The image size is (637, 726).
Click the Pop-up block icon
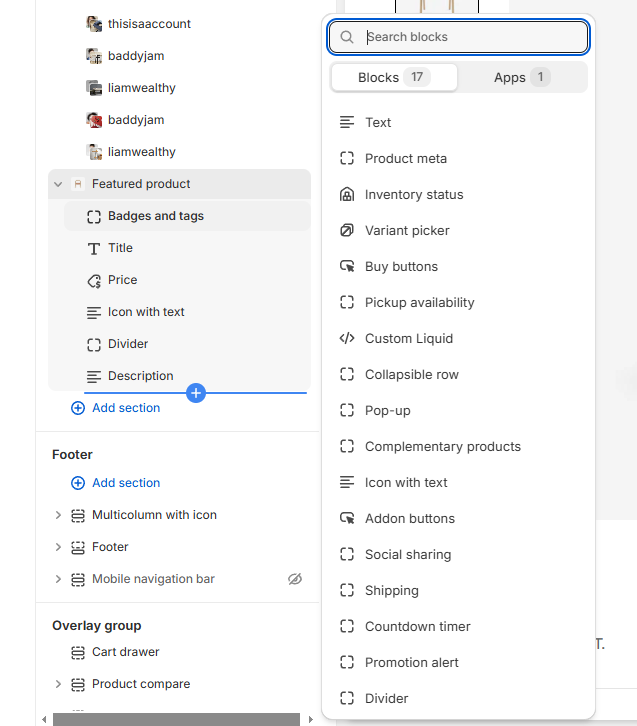point(347,411)
